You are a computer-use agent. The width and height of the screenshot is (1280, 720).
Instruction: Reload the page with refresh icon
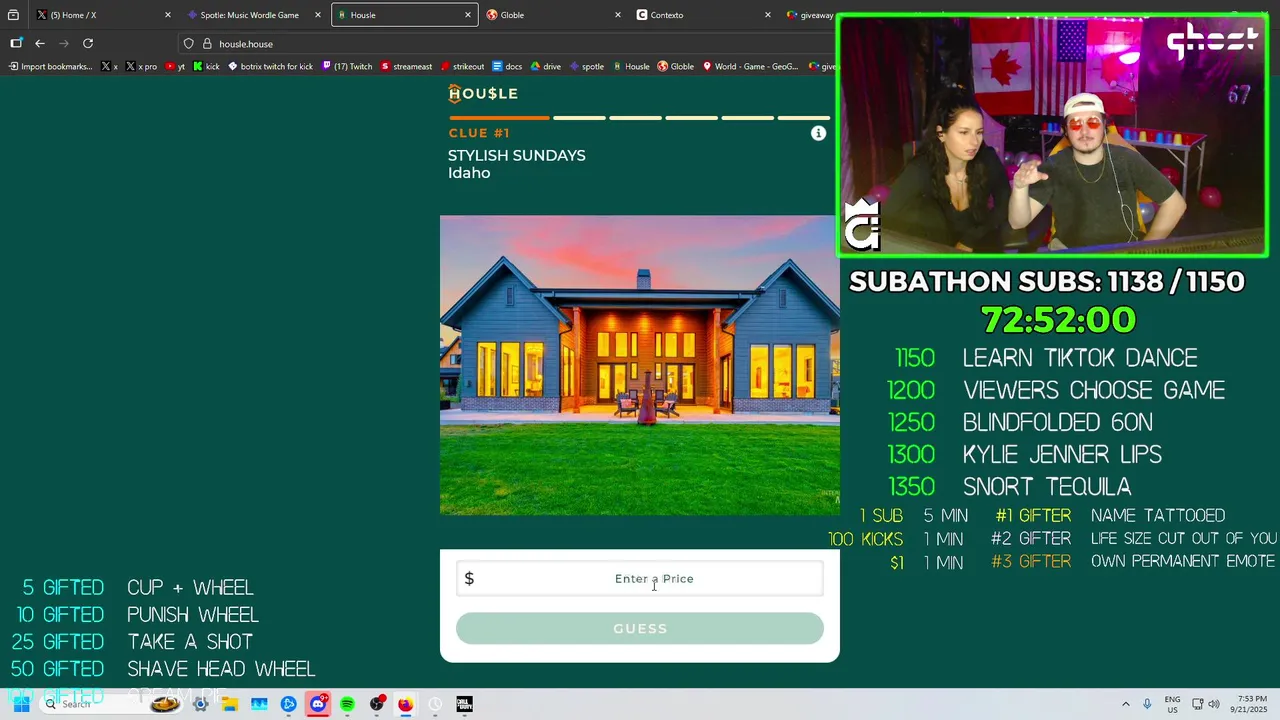click(88, 43)
